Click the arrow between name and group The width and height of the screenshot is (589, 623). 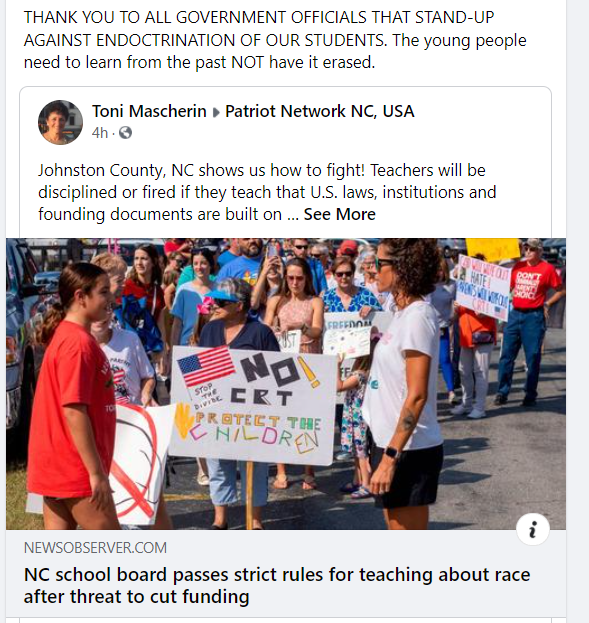tap(216, 112)
